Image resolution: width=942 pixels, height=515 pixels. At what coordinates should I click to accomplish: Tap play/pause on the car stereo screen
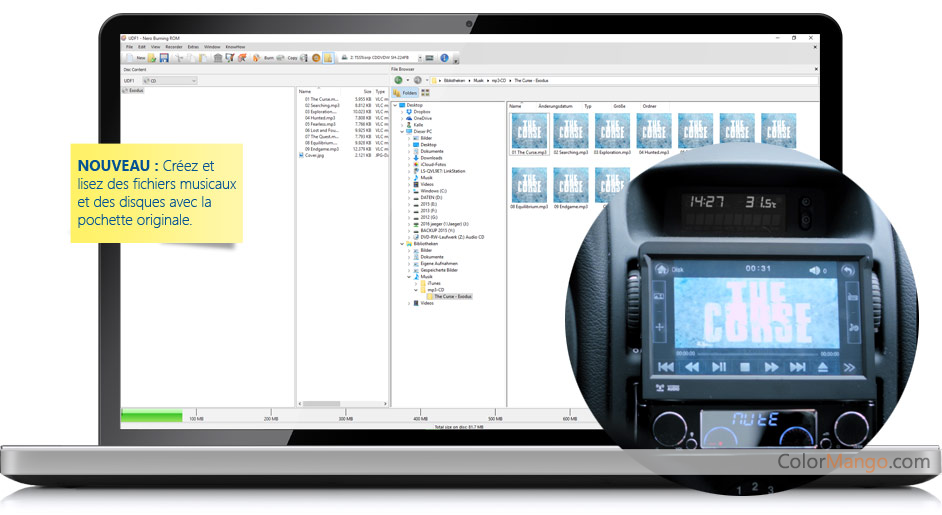point(719,367)
